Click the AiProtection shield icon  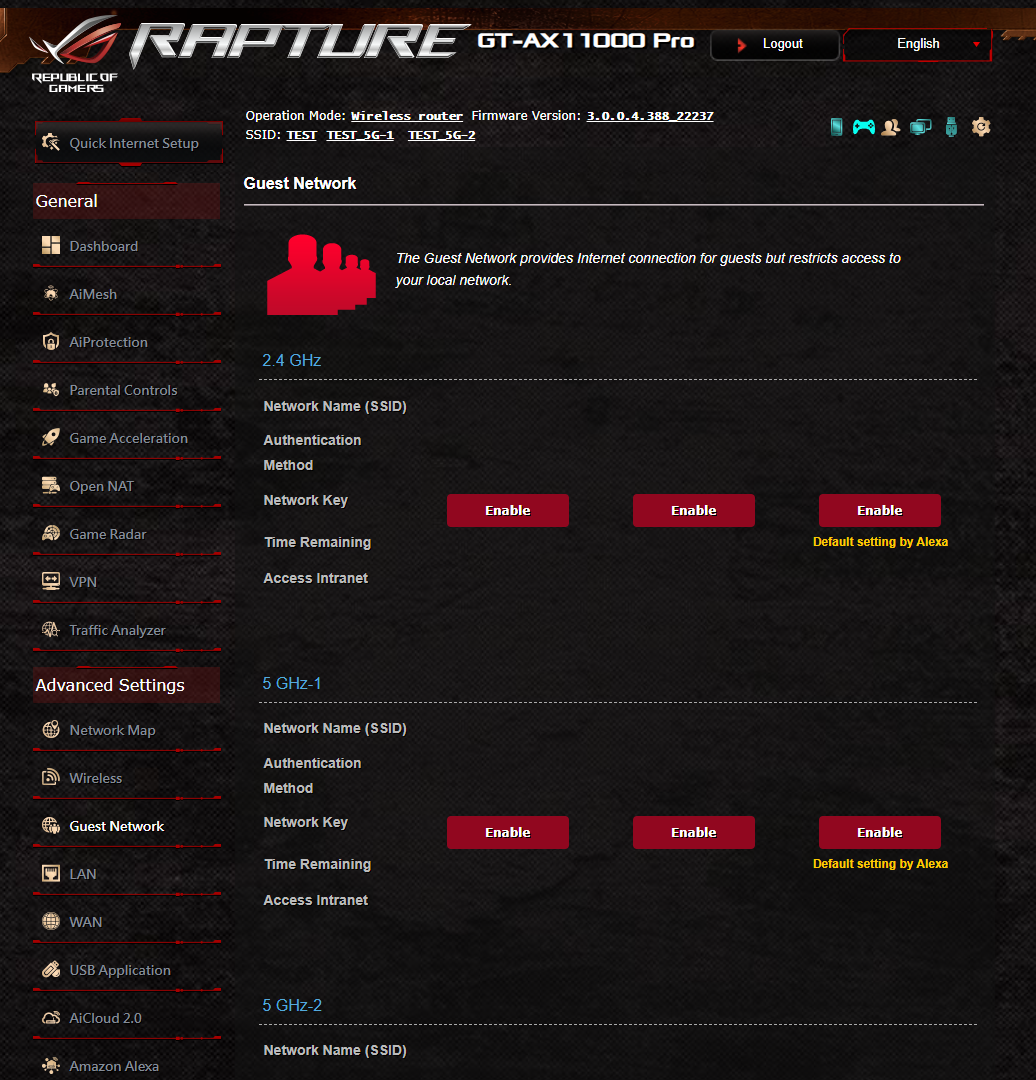tap(51, 342)
